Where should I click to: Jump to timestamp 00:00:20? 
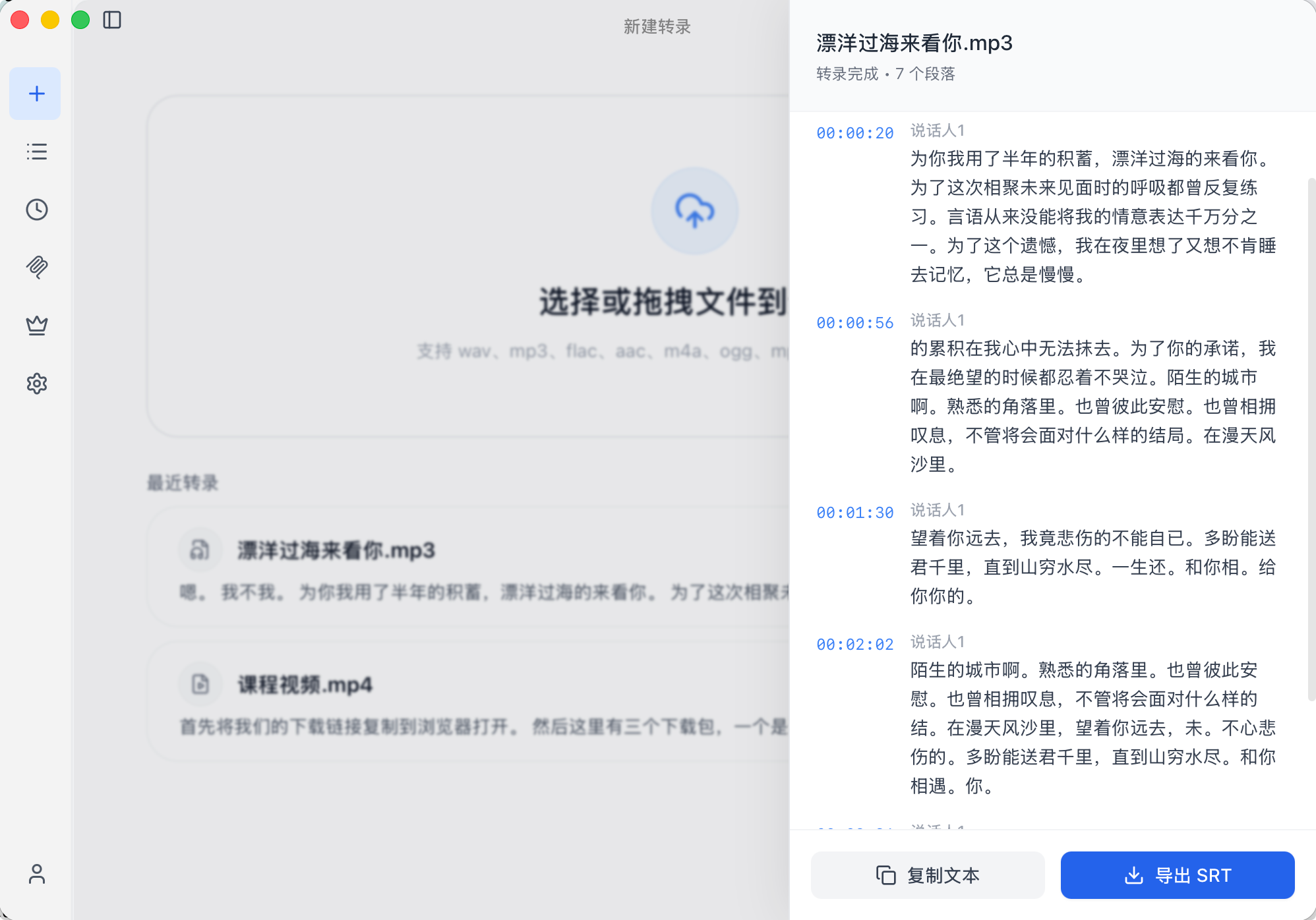tap(854, 133)
